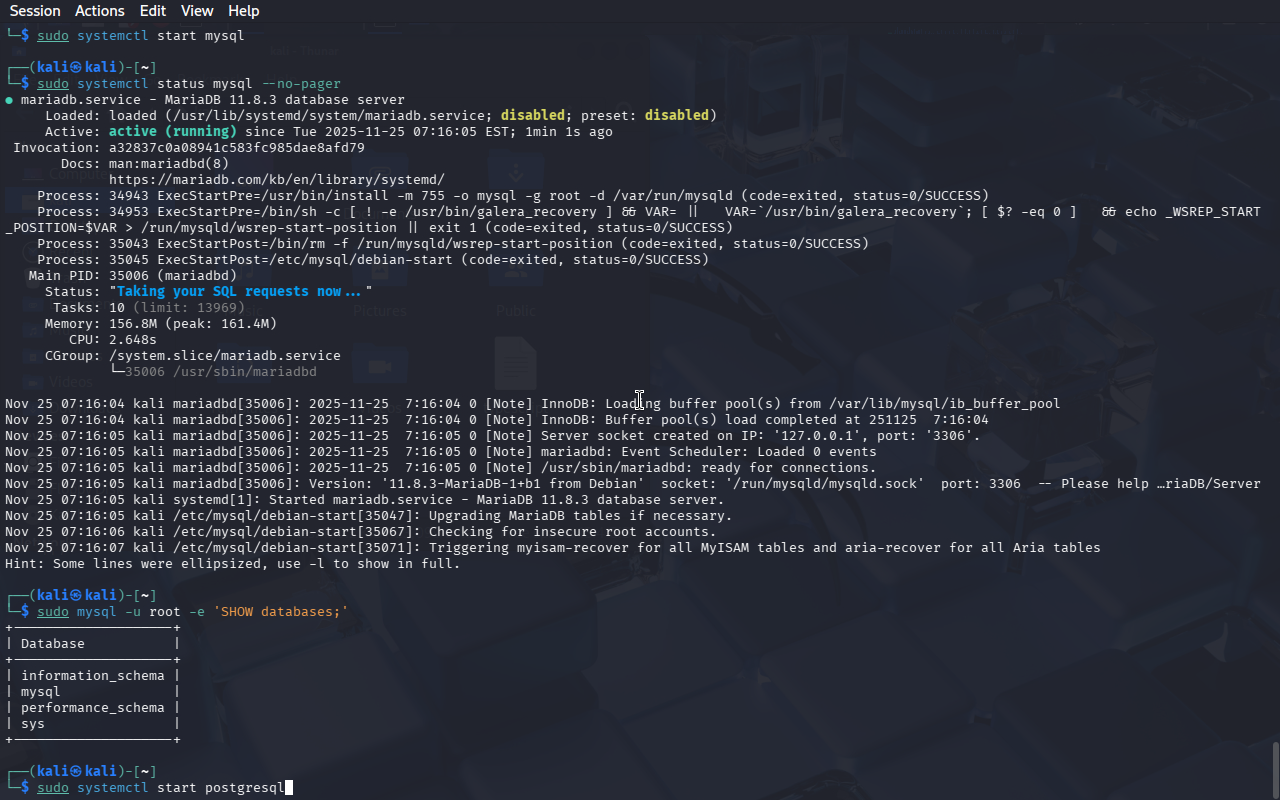Select the information_schema database row
This screenshot has width=1280, height=800.
point(92,676)
